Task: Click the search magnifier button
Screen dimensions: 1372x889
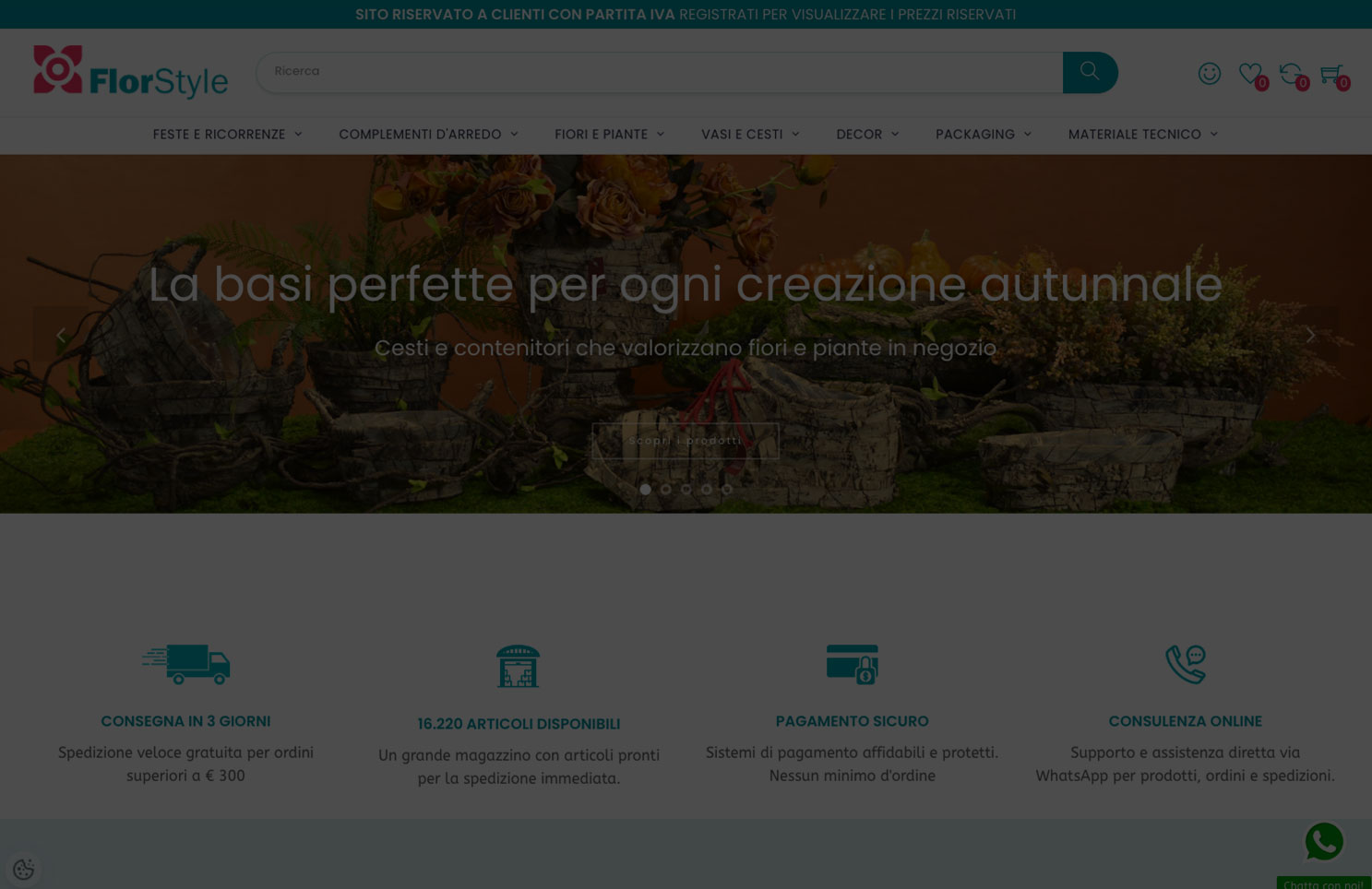Action: coord(1090,72)
